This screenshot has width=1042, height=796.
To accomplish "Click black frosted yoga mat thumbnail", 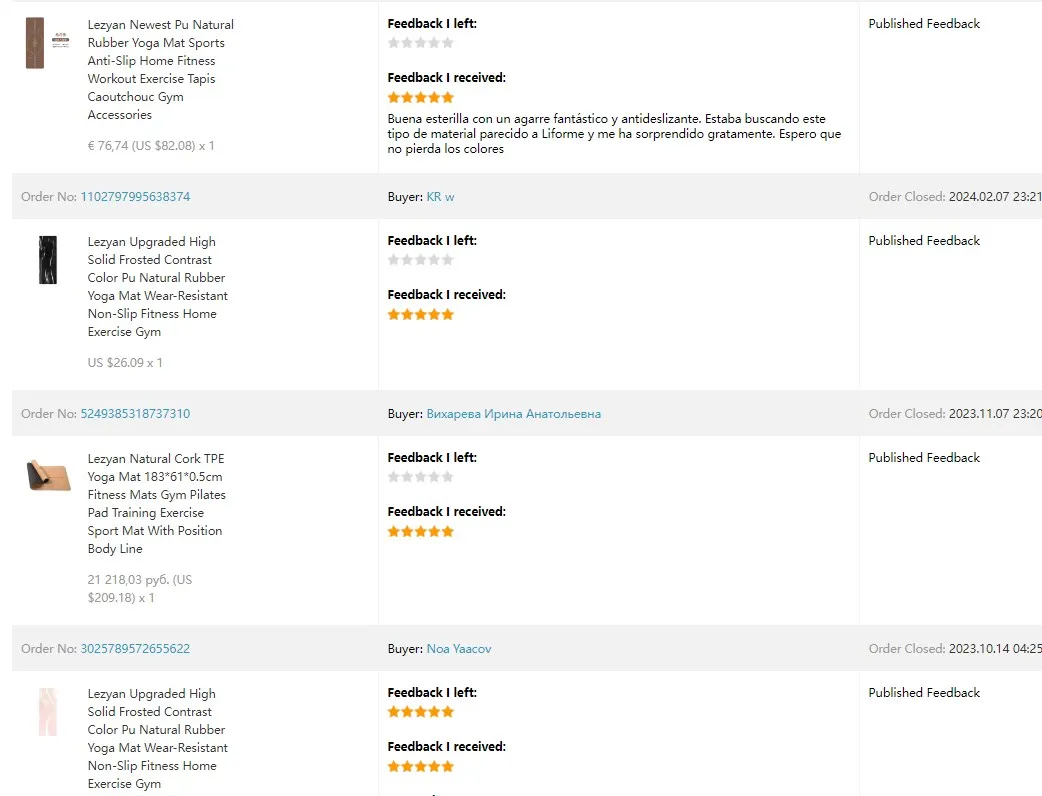I will pyautogui.click(x=48, y=260).
